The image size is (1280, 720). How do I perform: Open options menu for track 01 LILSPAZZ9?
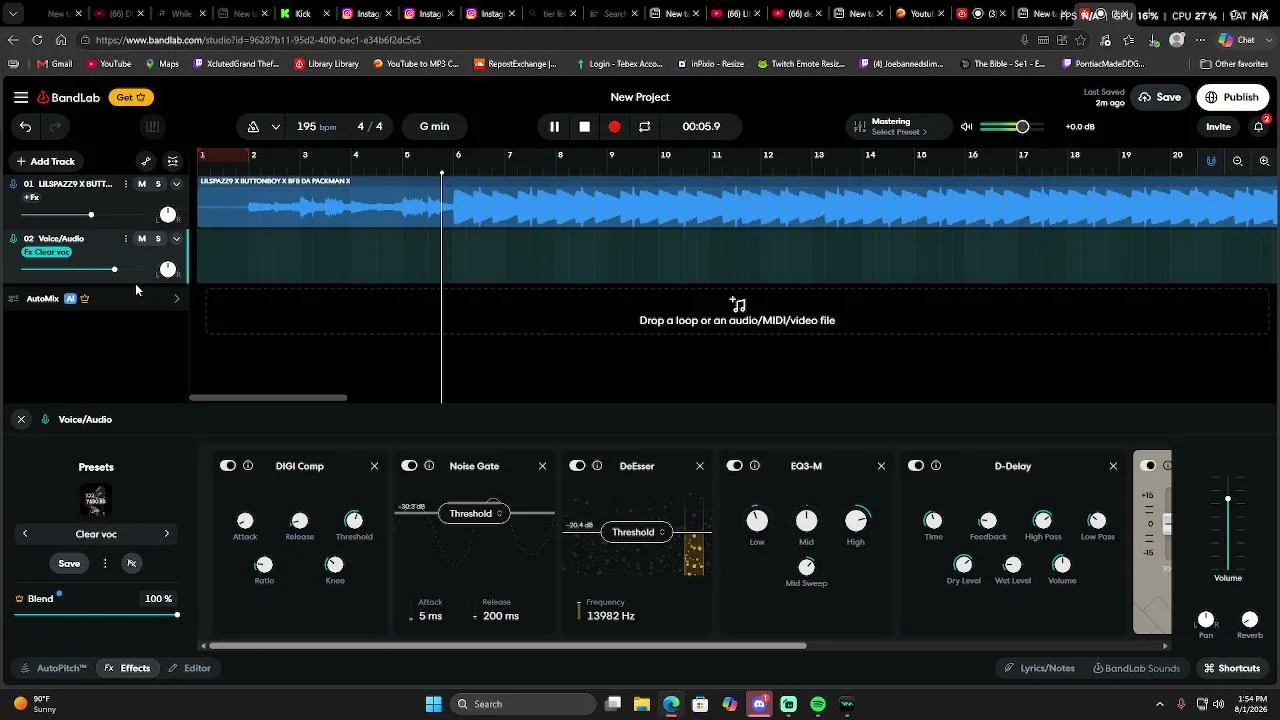(125, 184)
